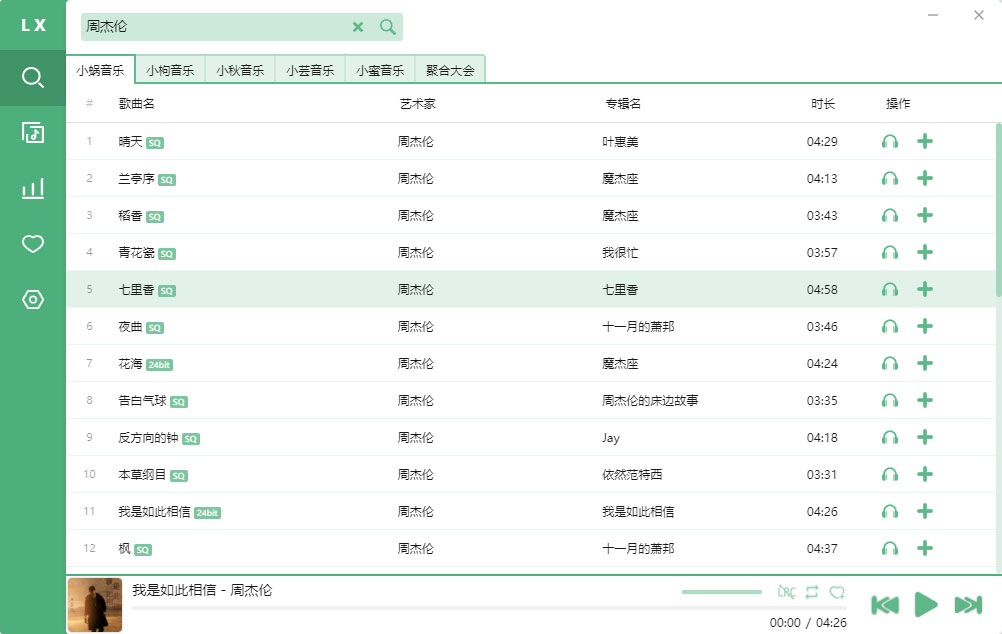Go back to the previous track

885,604
